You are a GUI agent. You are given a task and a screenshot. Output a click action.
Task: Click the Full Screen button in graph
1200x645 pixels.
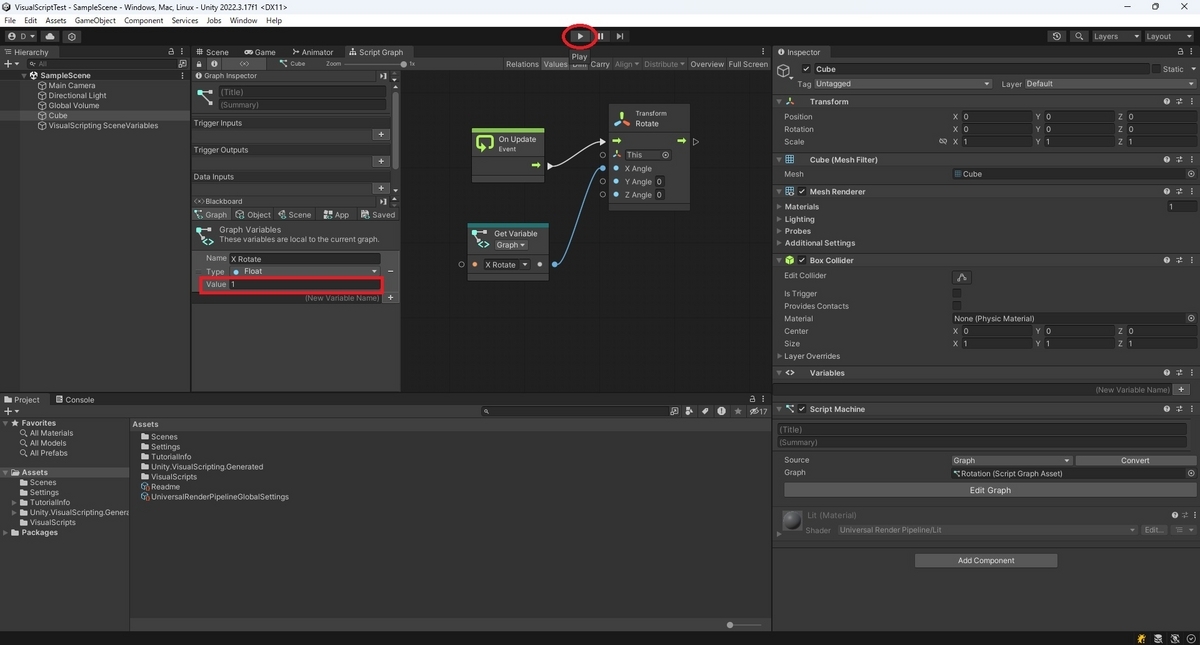pyautogui.click(x=748, y=64)
